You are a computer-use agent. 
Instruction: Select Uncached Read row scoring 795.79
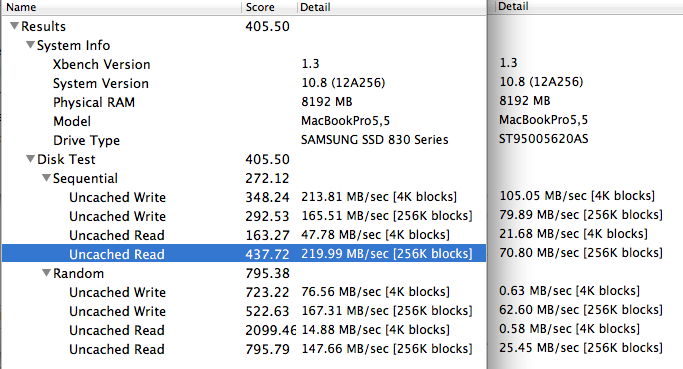pyautogui.click(x=244, y=349)
